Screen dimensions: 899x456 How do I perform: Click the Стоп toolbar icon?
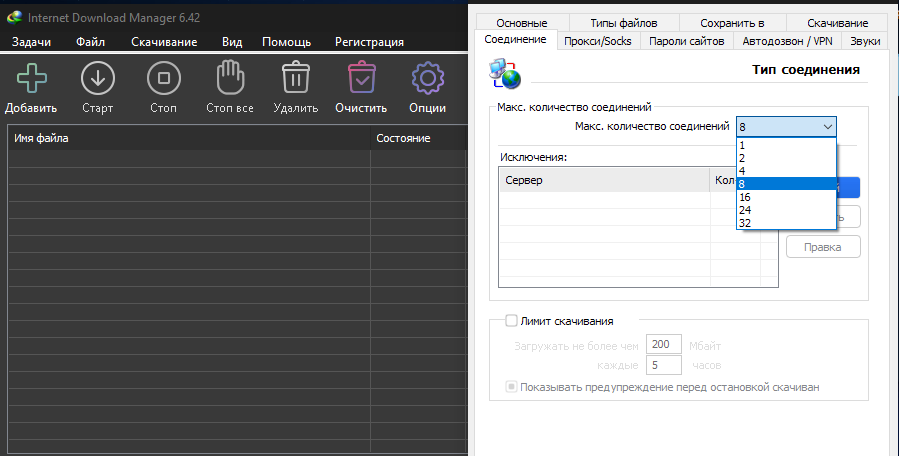[x=164, y=78]
